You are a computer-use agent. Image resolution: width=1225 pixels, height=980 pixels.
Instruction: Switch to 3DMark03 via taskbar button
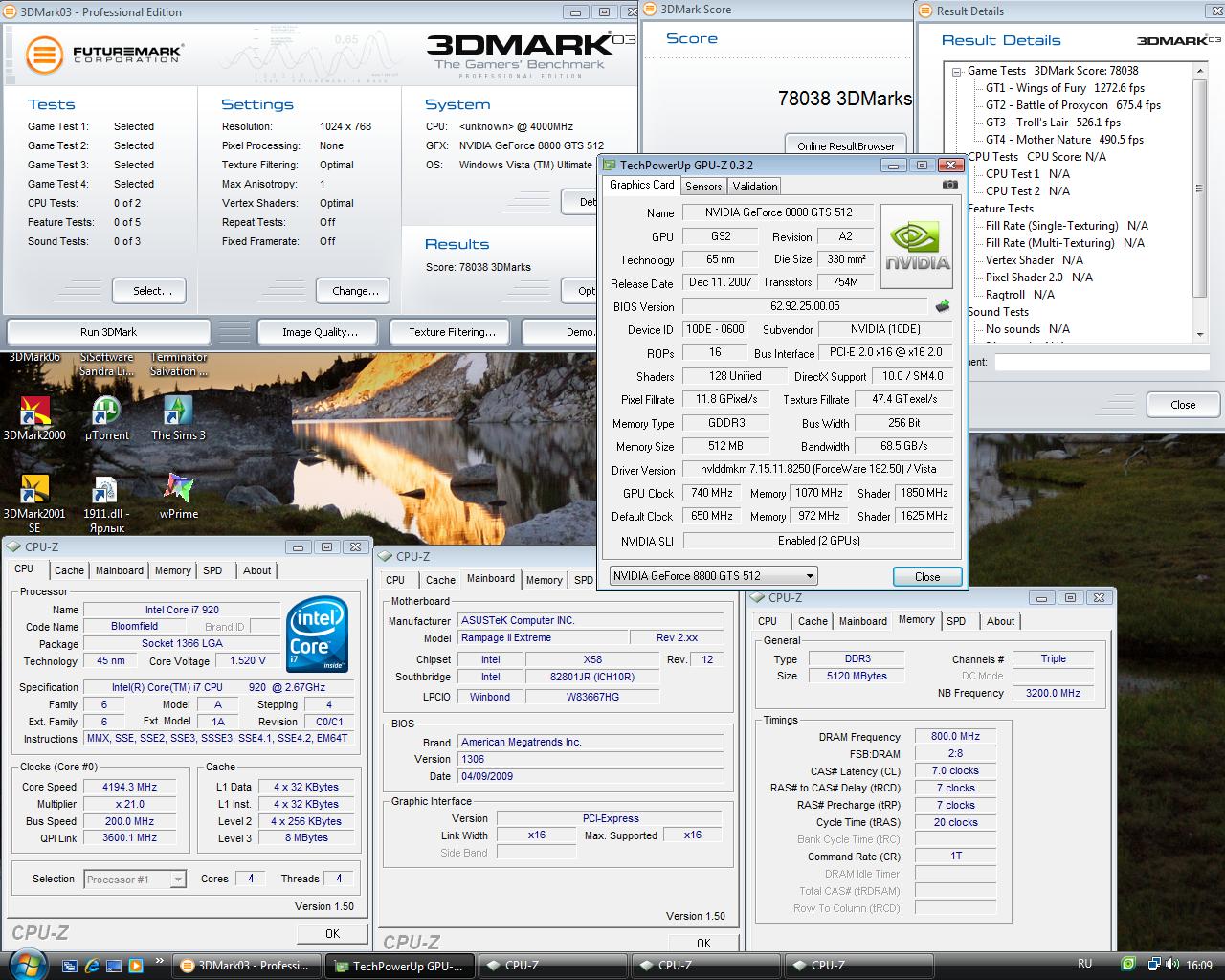click(248, 965)
